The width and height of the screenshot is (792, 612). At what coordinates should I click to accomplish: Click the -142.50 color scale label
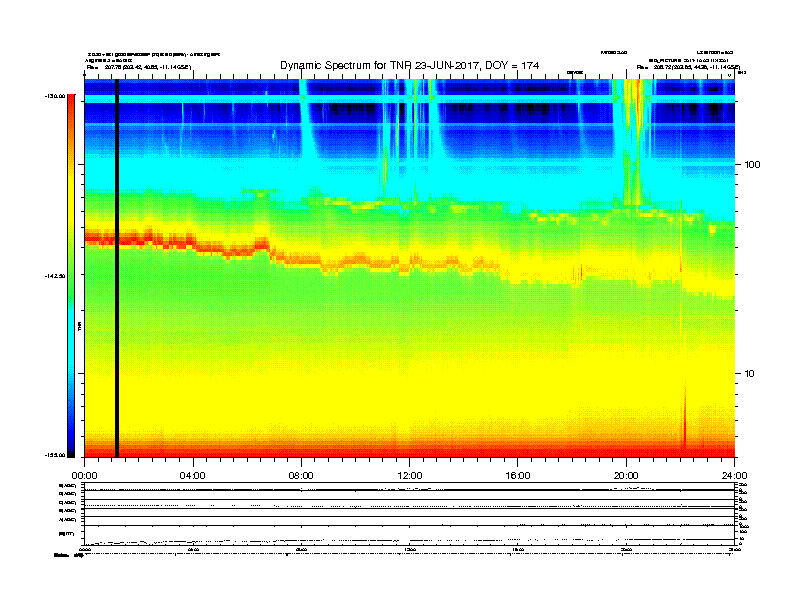pyautogui.click(x=55, y=276)
